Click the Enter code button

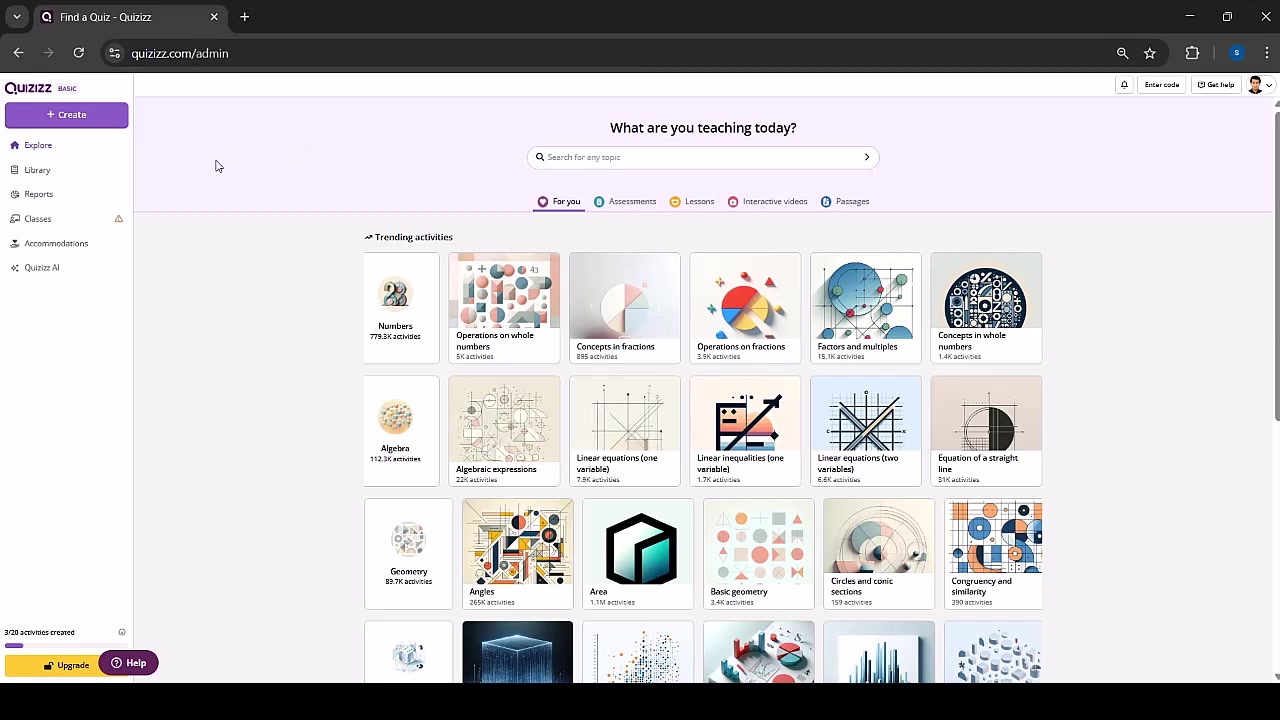click(x=1162, y=85)
